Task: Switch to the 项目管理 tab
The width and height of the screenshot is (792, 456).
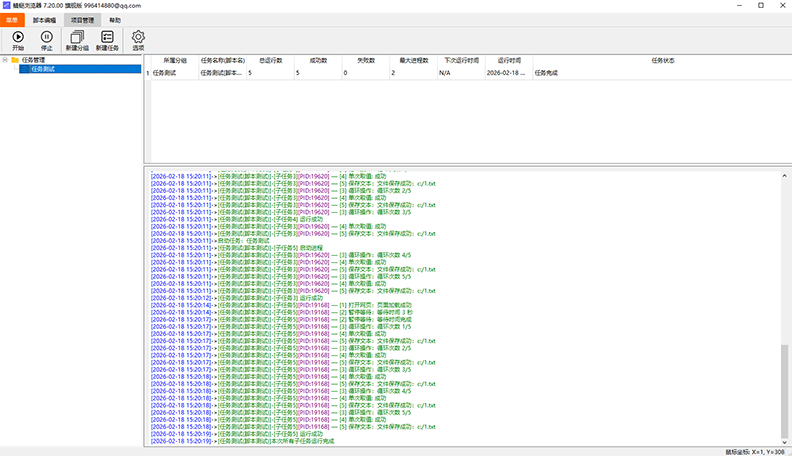Action: [80, 19]
